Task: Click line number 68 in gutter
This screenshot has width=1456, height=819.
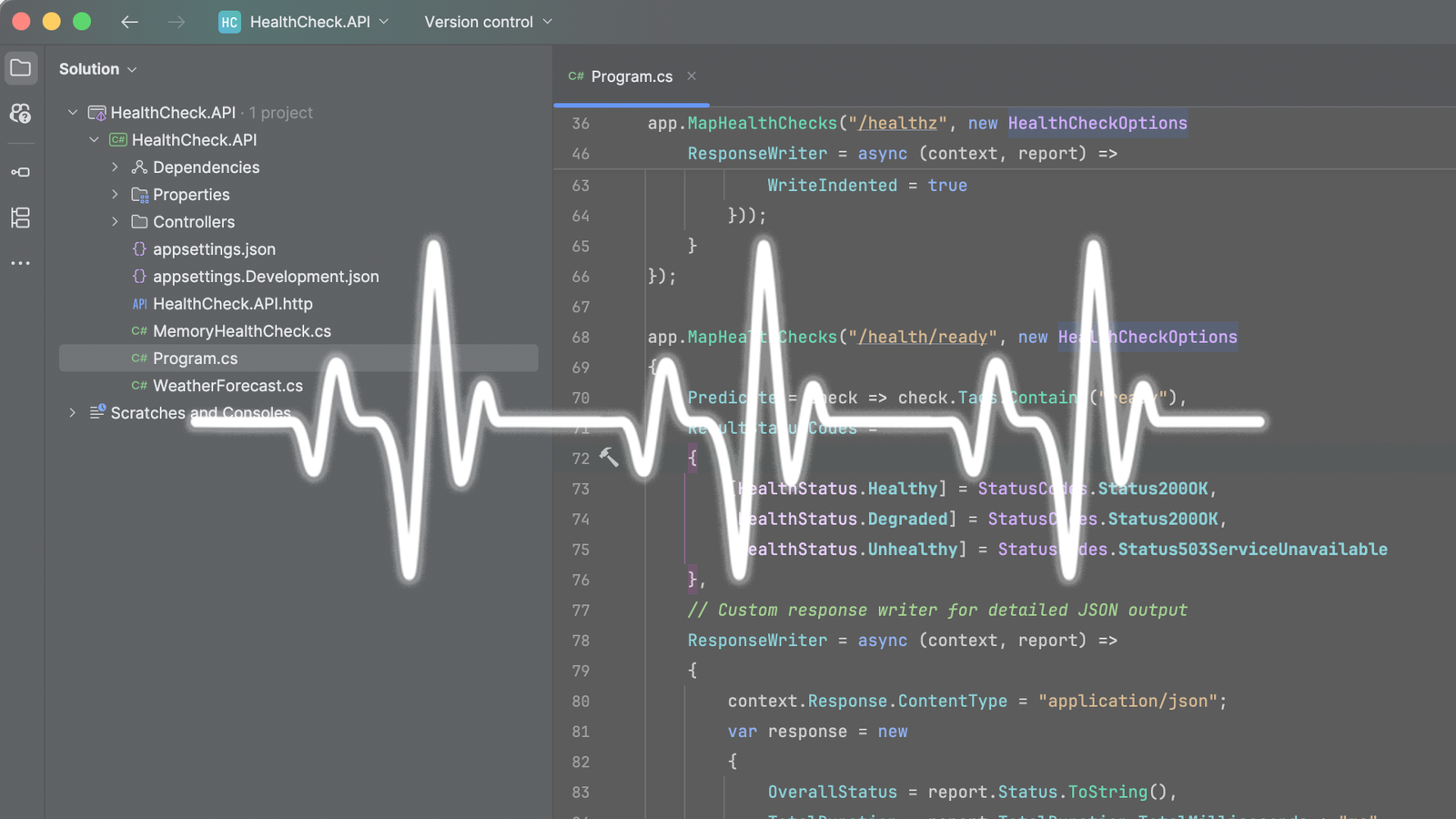Action: pyautogui.click(x=581, y=337)
